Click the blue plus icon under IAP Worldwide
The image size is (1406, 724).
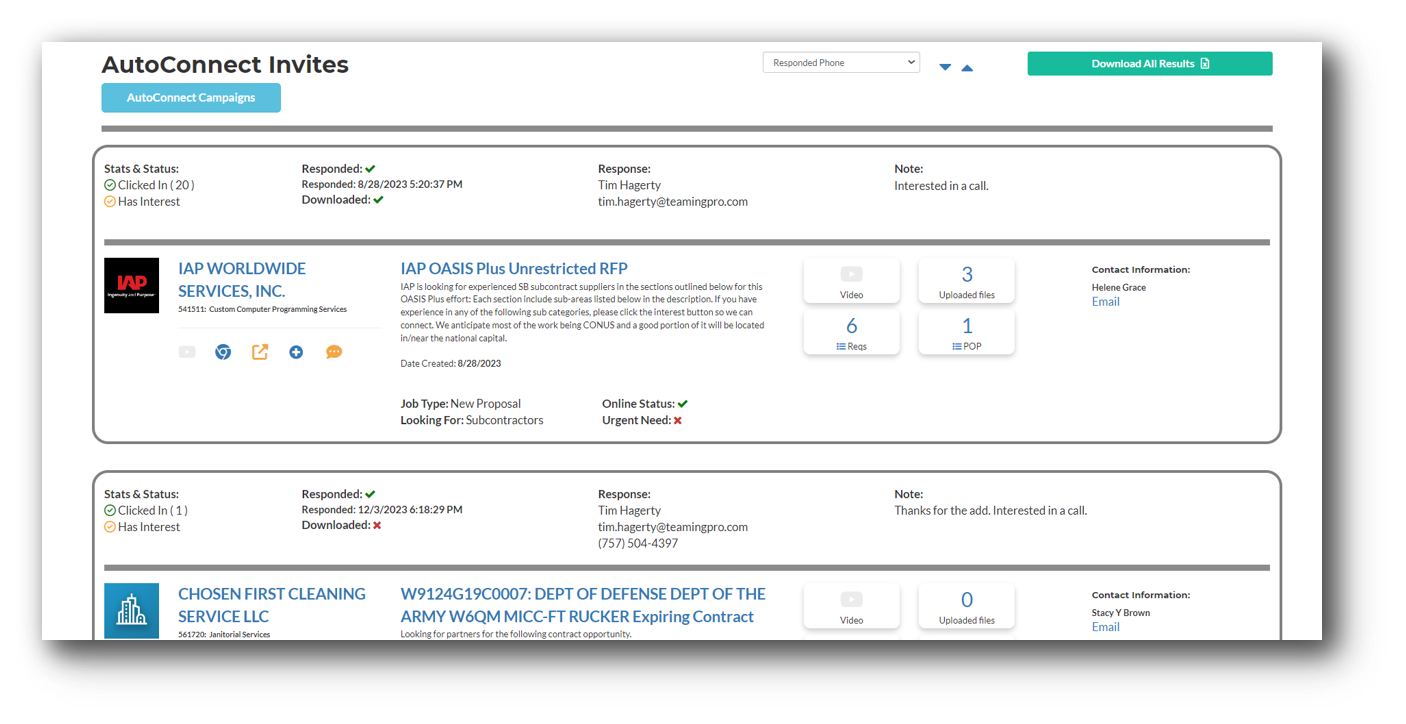(x=296, y=352)
